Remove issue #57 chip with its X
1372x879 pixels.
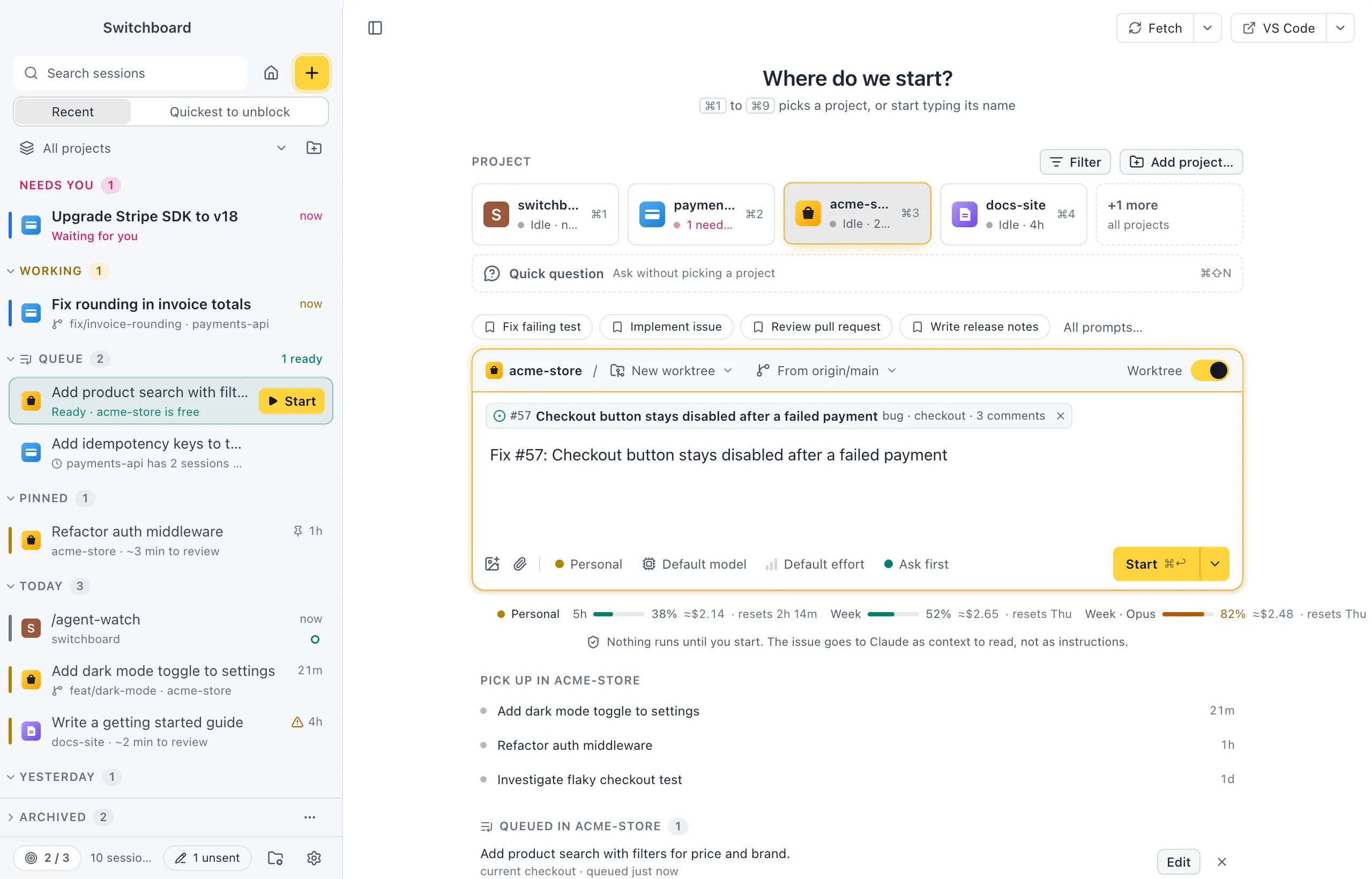coord(1061,415)
